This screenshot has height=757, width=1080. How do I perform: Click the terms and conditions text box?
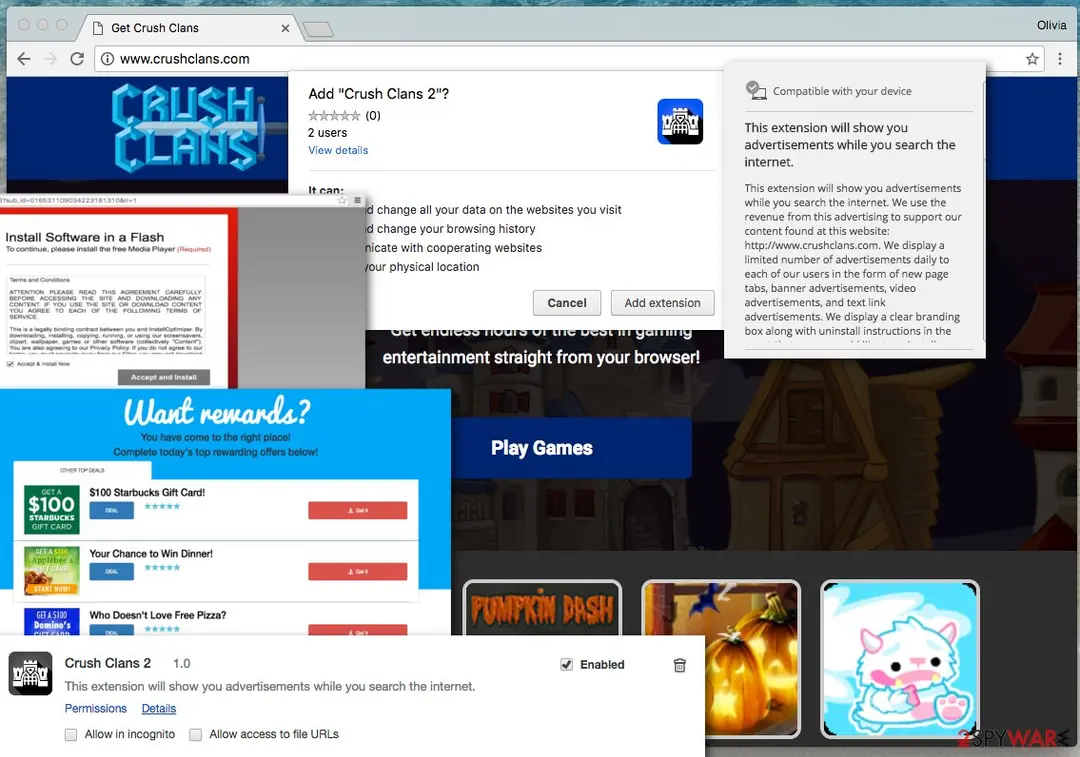105,315
